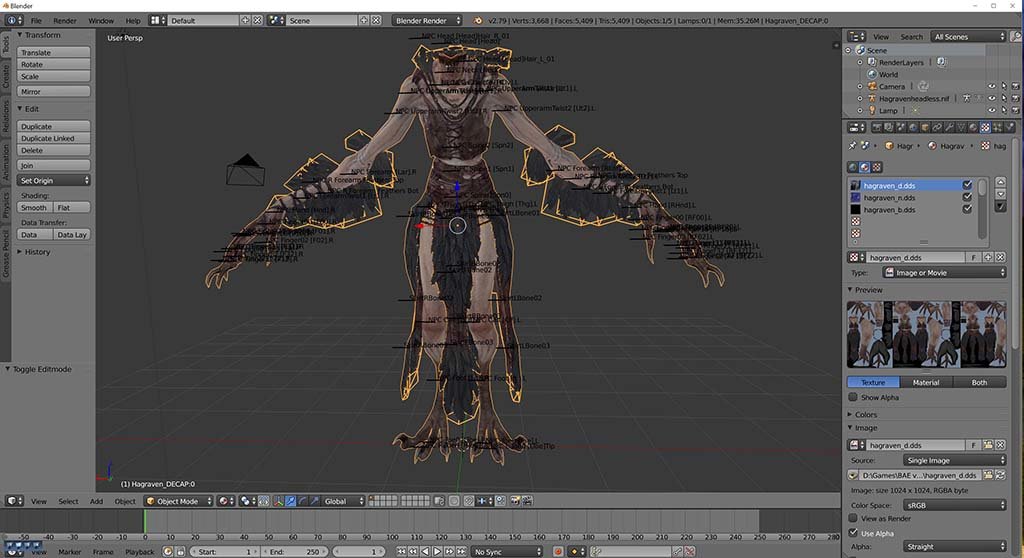
Task: Click OpenGL render animation clapper icon
Action: [527, 501]
